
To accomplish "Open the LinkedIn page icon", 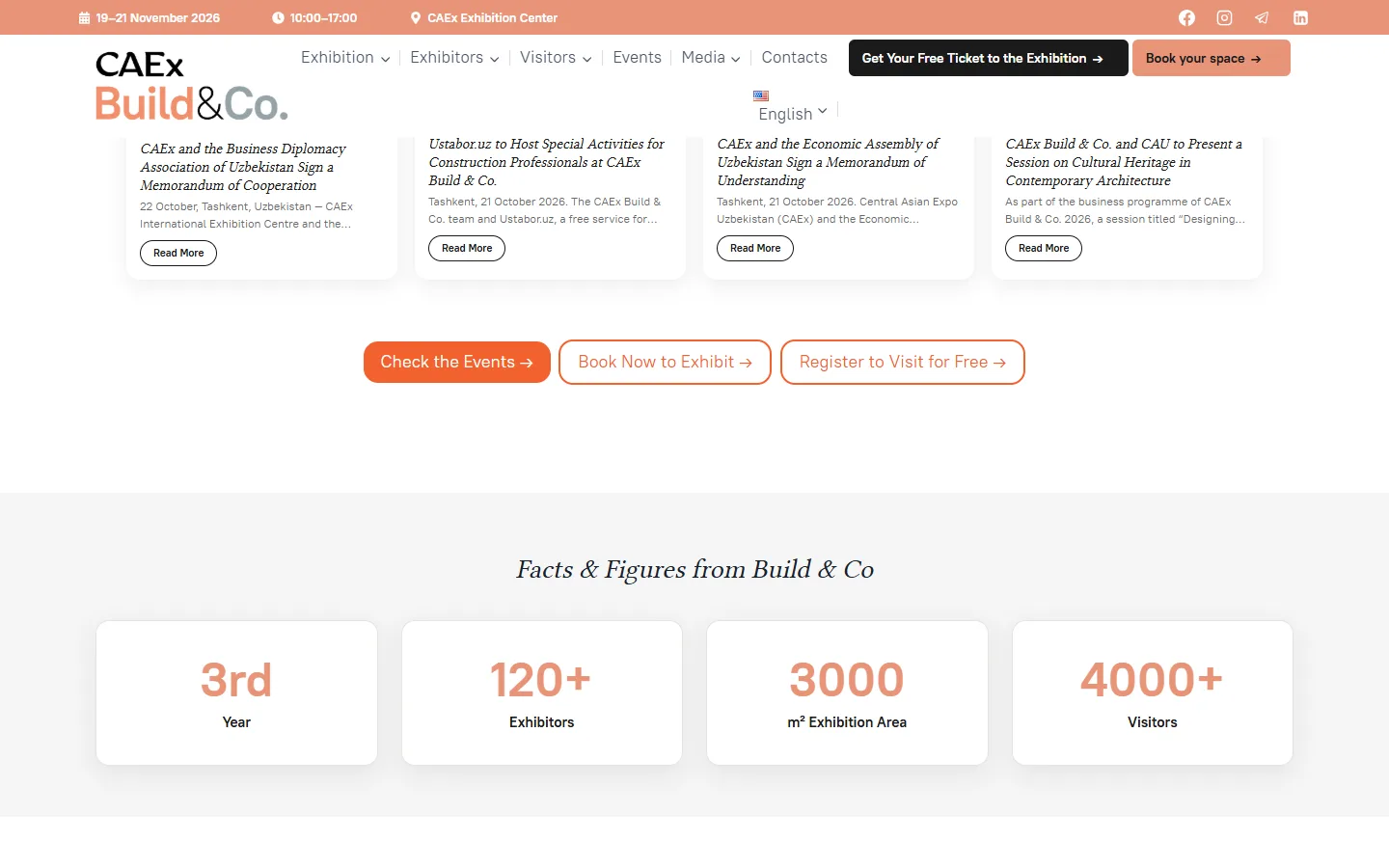I will coord(1300,17).
